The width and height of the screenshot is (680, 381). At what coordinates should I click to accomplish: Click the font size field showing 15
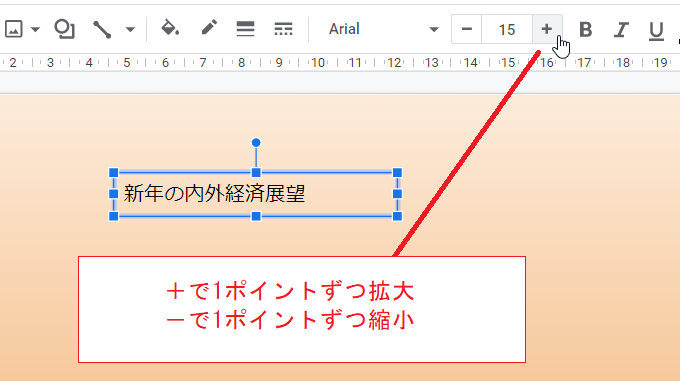click(507, 29)
